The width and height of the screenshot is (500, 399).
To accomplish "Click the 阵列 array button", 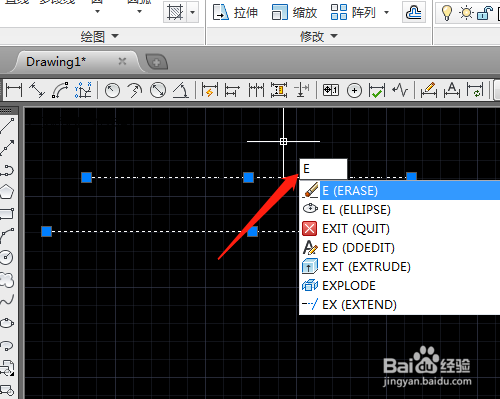I will pos(354,13).
